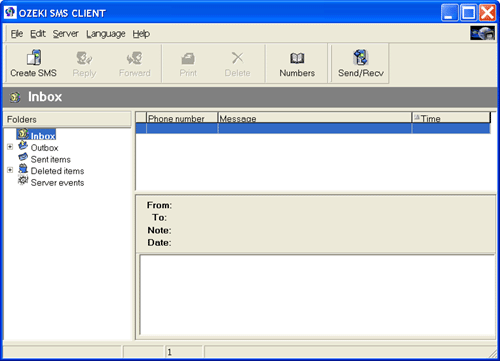This screenshot has width=500, height=361.
Task: Click the To: label in preview
Action: point(159,217)
